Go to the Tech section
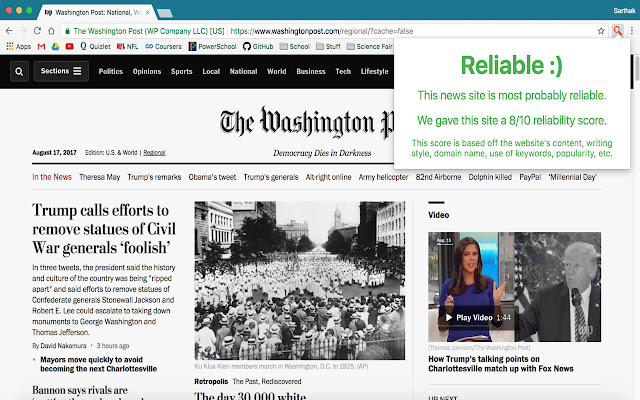Image resolution: width=640 pixels, height=400 pixels. coord(343,71)
